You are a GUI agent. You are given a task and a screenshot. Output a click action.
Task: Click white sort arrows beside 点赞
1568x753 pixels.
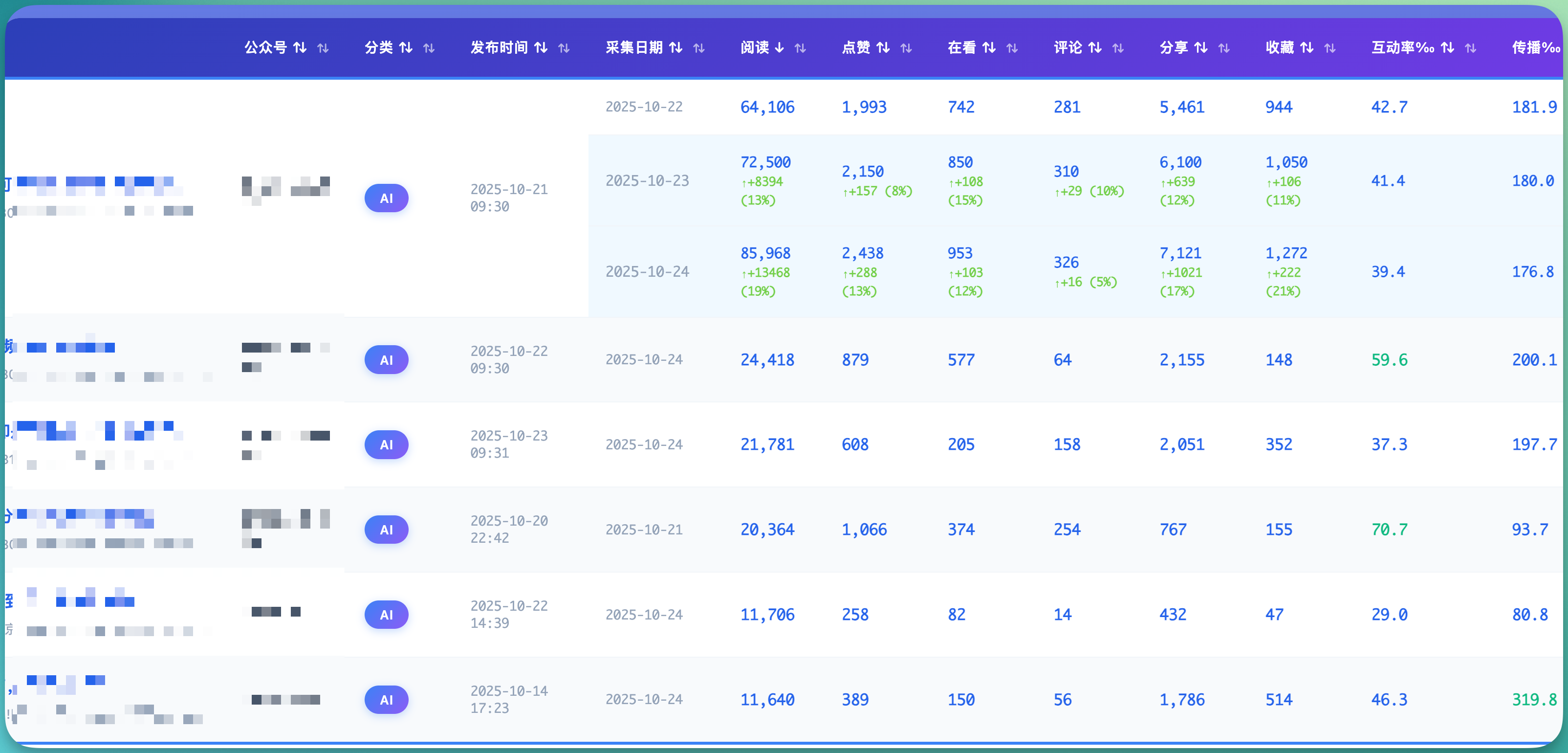click(x=883, y=47)
